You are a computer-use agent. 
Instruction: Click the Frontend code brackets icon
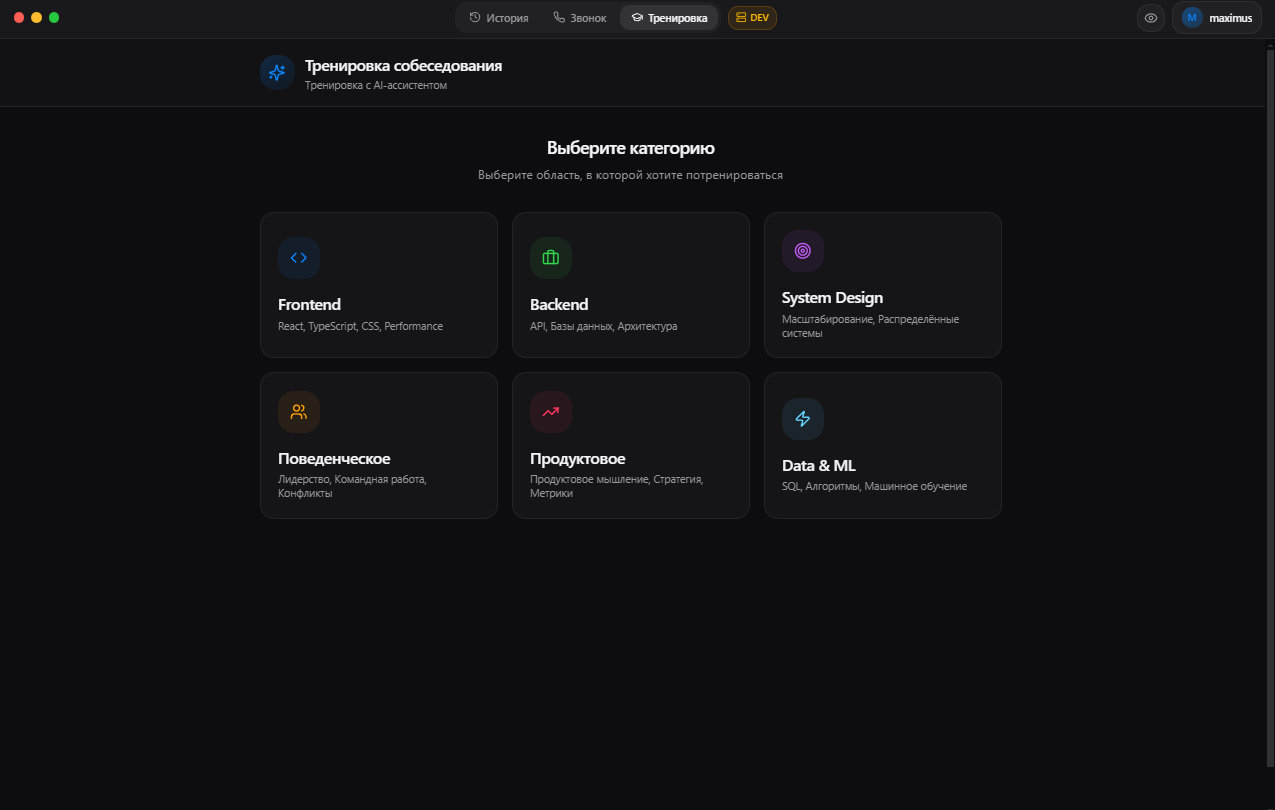tap(299, 258)
